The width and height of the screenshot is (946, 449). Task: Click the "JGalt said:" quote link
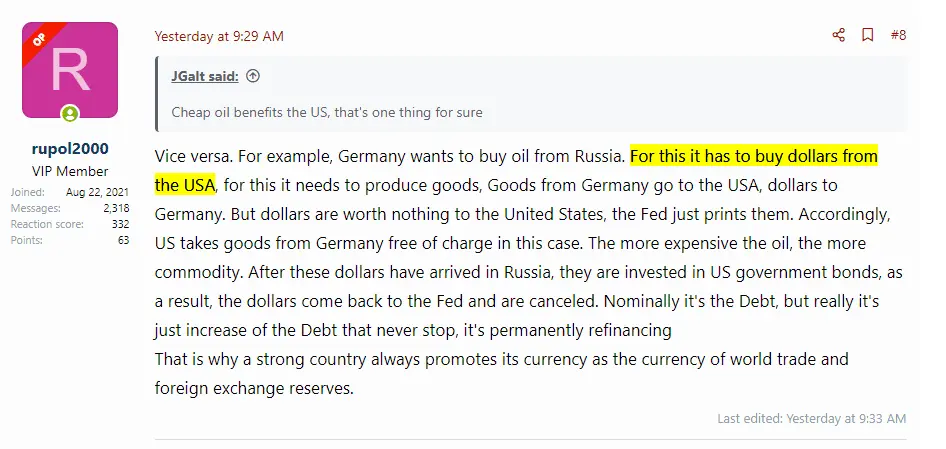[204, 76]
